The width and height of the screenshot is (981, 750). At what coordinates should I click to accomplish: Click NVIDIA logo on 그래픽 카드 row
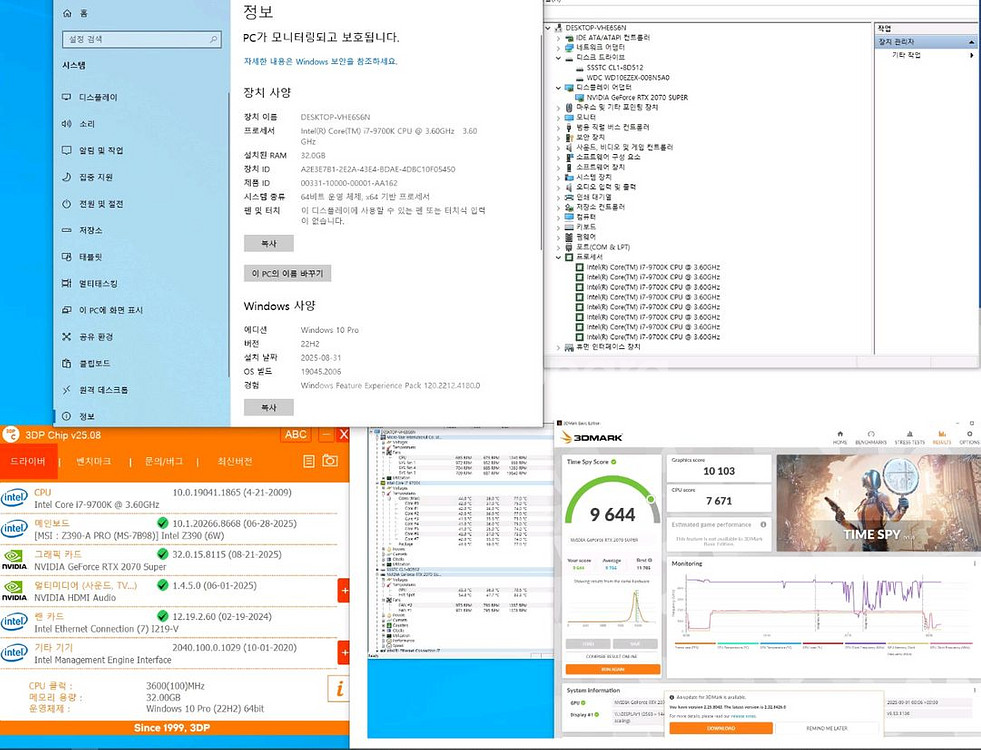[14, 560]
